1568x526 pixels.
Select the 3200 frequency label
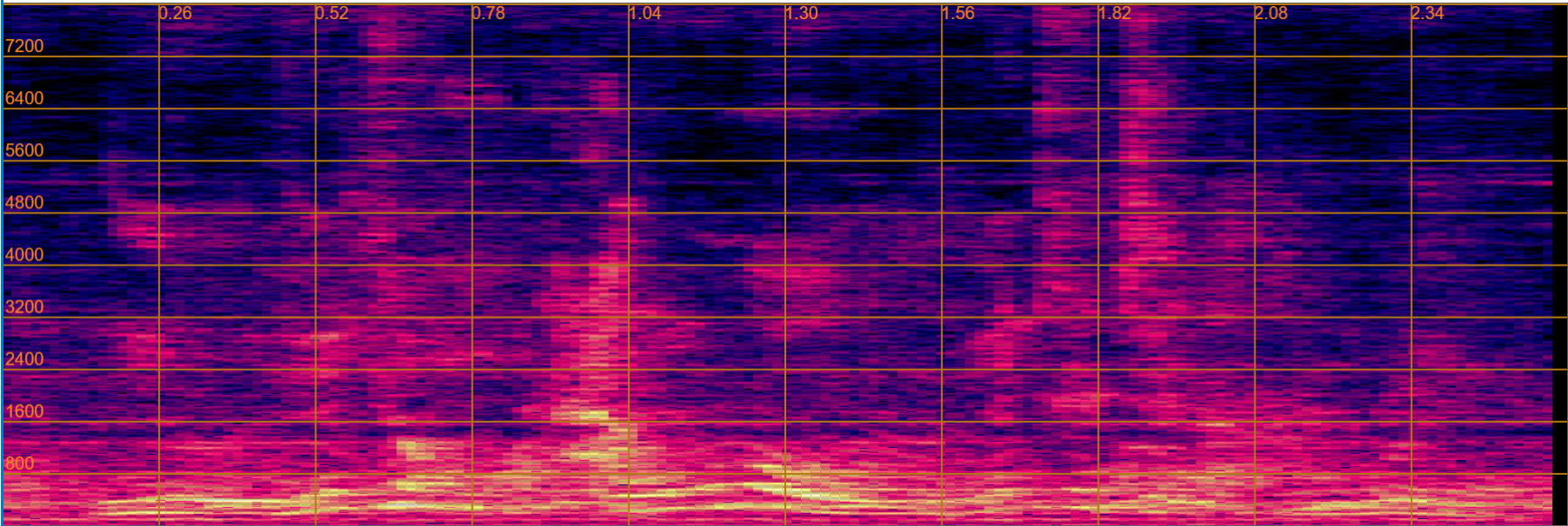tap(24, 306)
